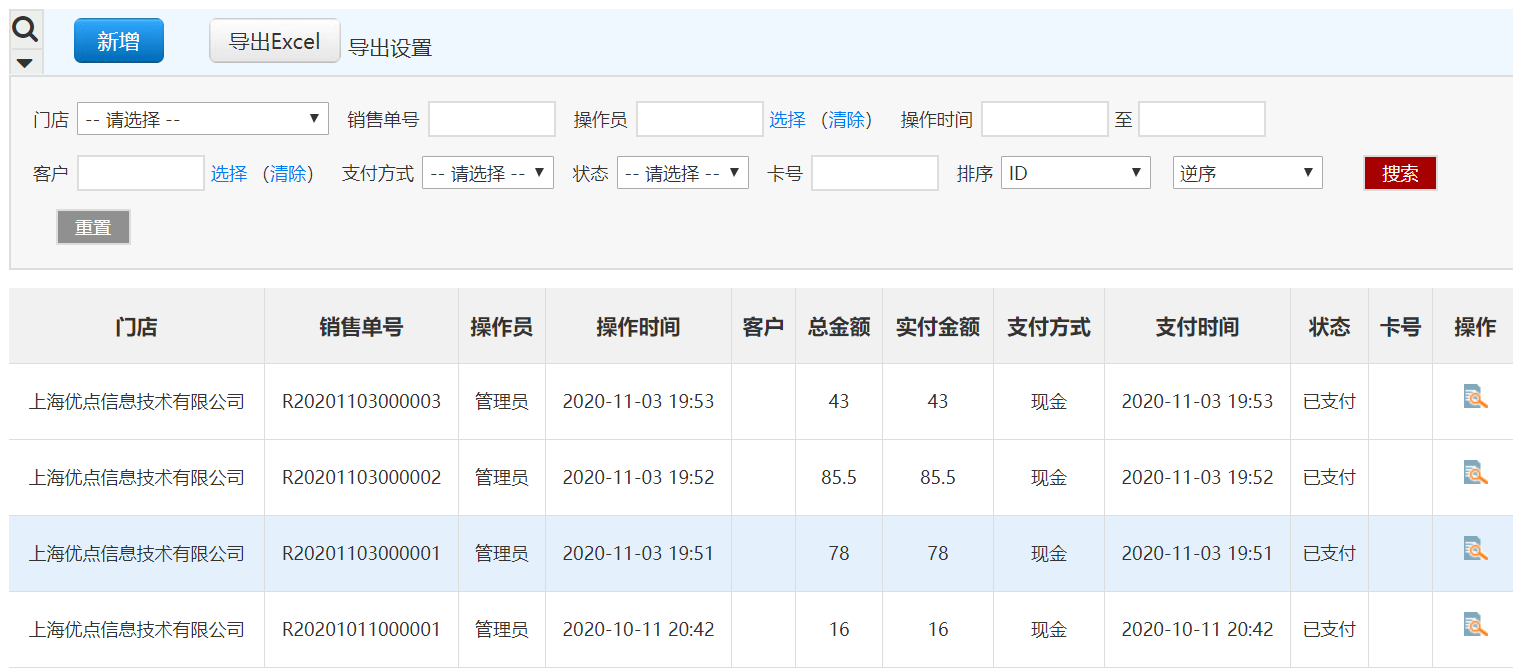Screen dimensions: 1513x670
Task: Click the 实付金额 column header
Action: click(938, 326)
